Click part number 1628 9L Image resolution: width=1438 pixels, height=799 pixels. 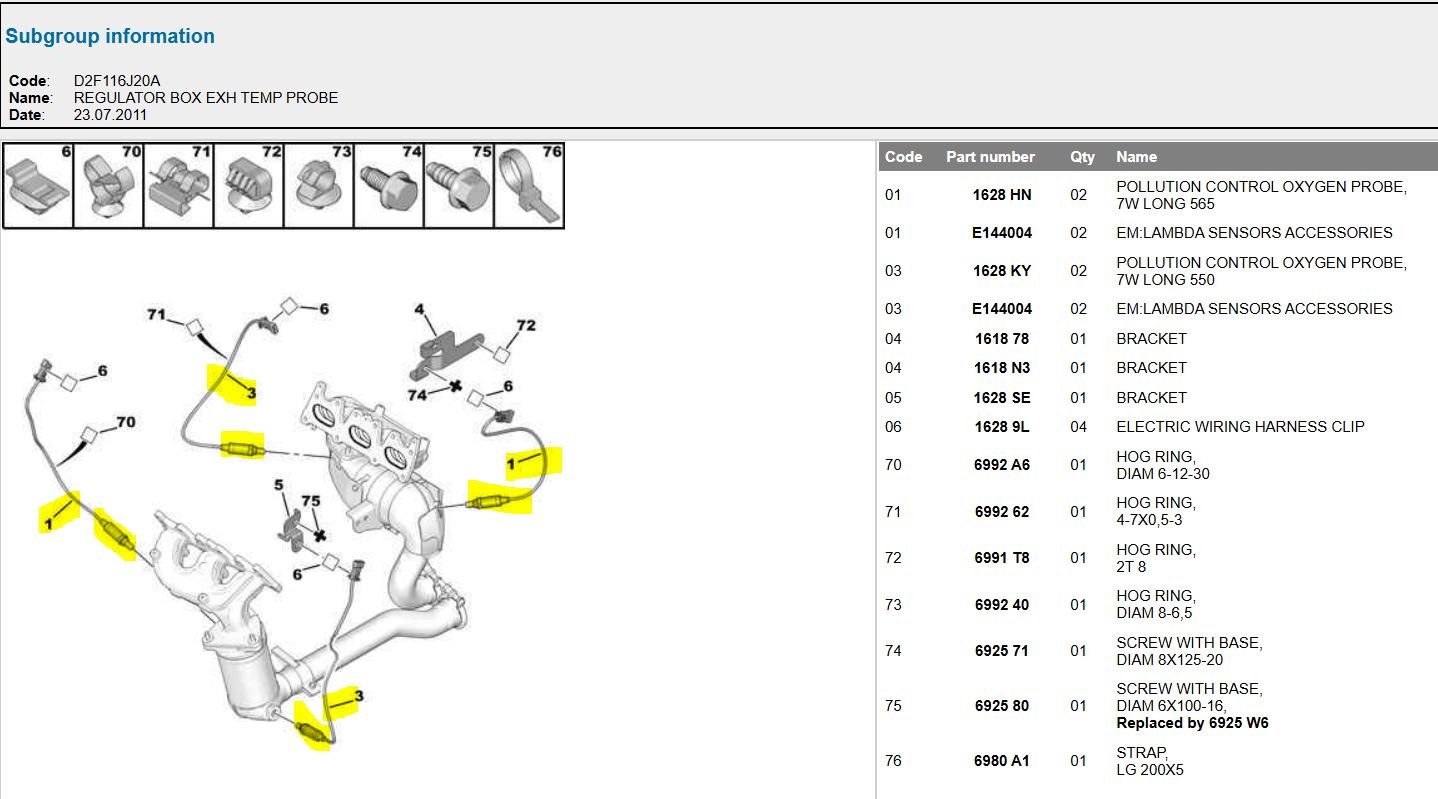pyautogui.click(x=1002, y=427)
